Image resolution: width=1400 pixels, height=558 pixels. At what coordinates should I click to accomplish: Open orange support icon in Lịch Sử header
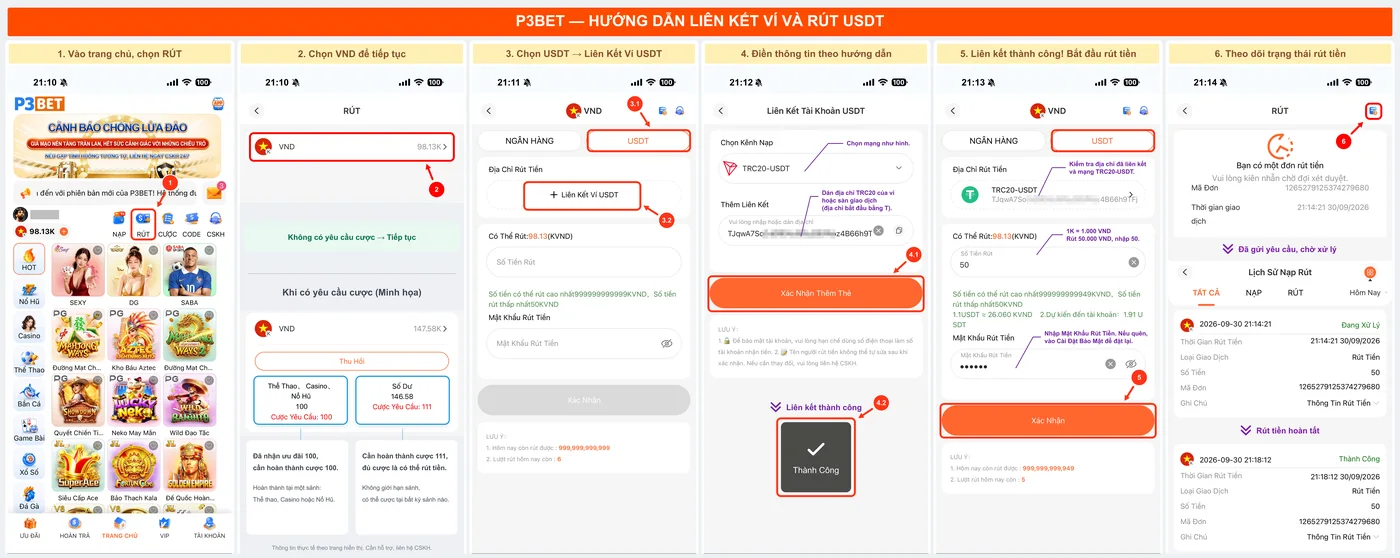[x=1370, y=272]
